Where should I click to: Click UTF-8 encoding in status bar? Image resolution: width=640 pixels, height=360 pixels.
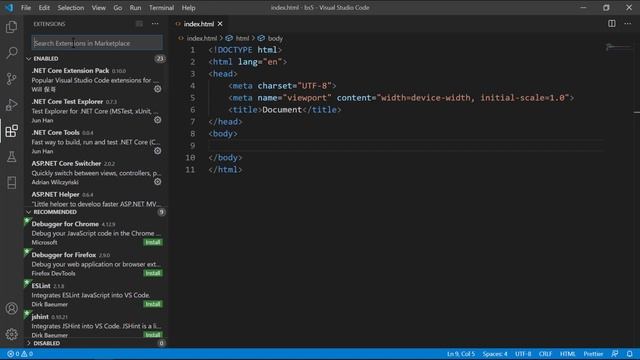pyautogui.click(x=523, y=354)
